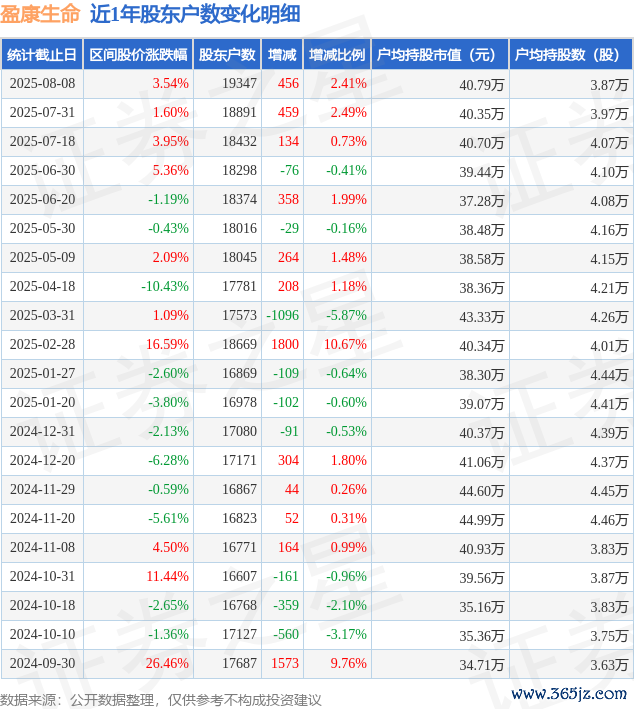Click the 区间股价涨跌幅 column header

137,55
